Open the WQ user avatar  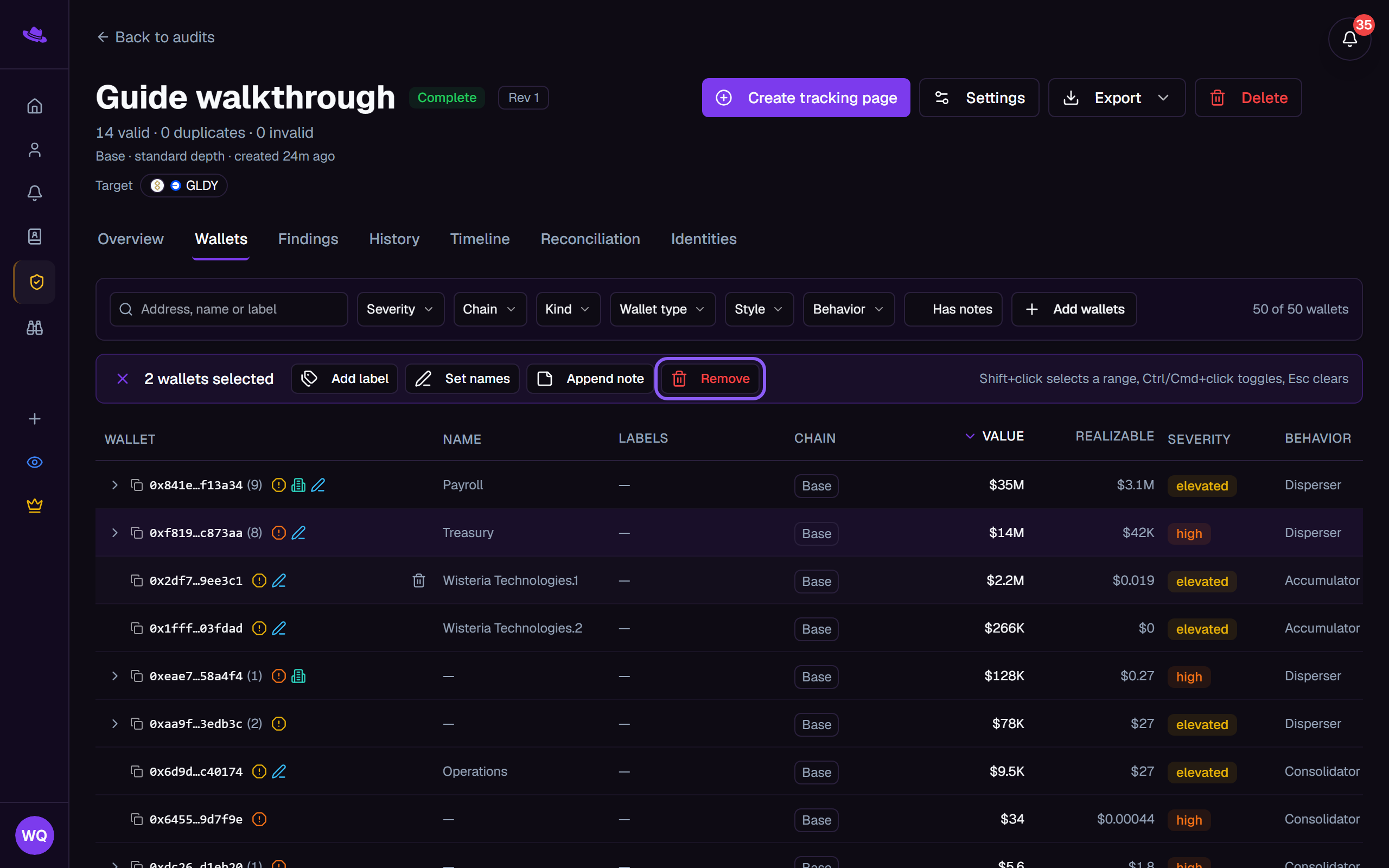pyautogui.click(x=34, y=835)
